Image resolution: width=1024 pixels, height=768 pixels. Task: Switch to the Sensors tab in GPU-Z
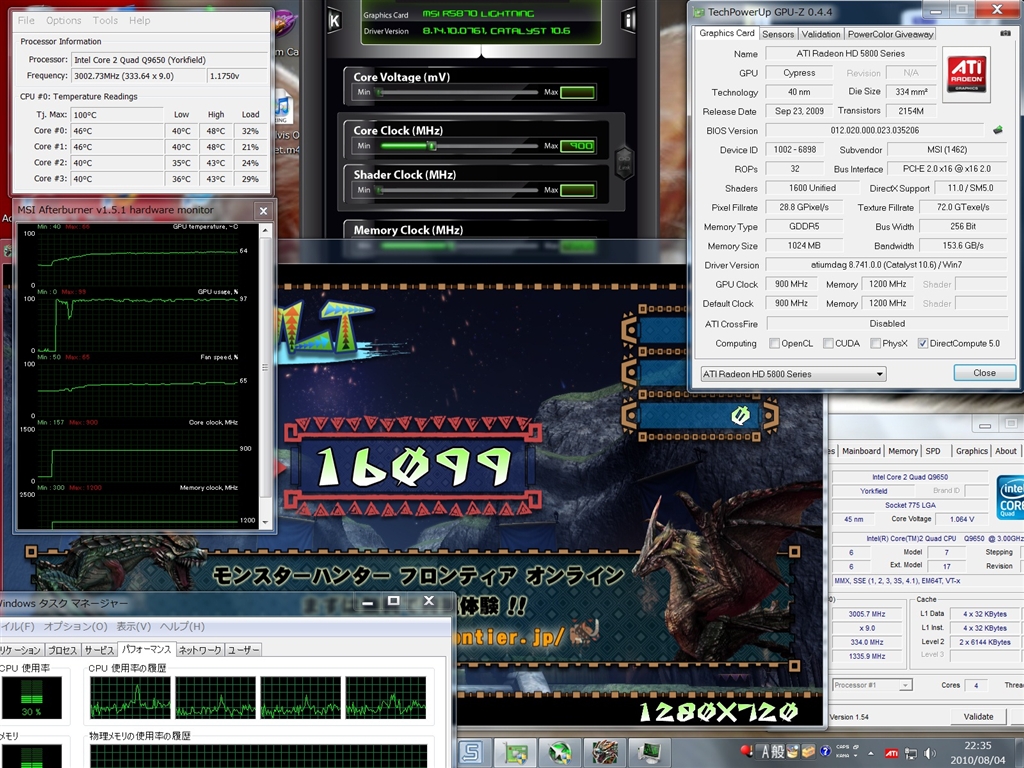778,34
